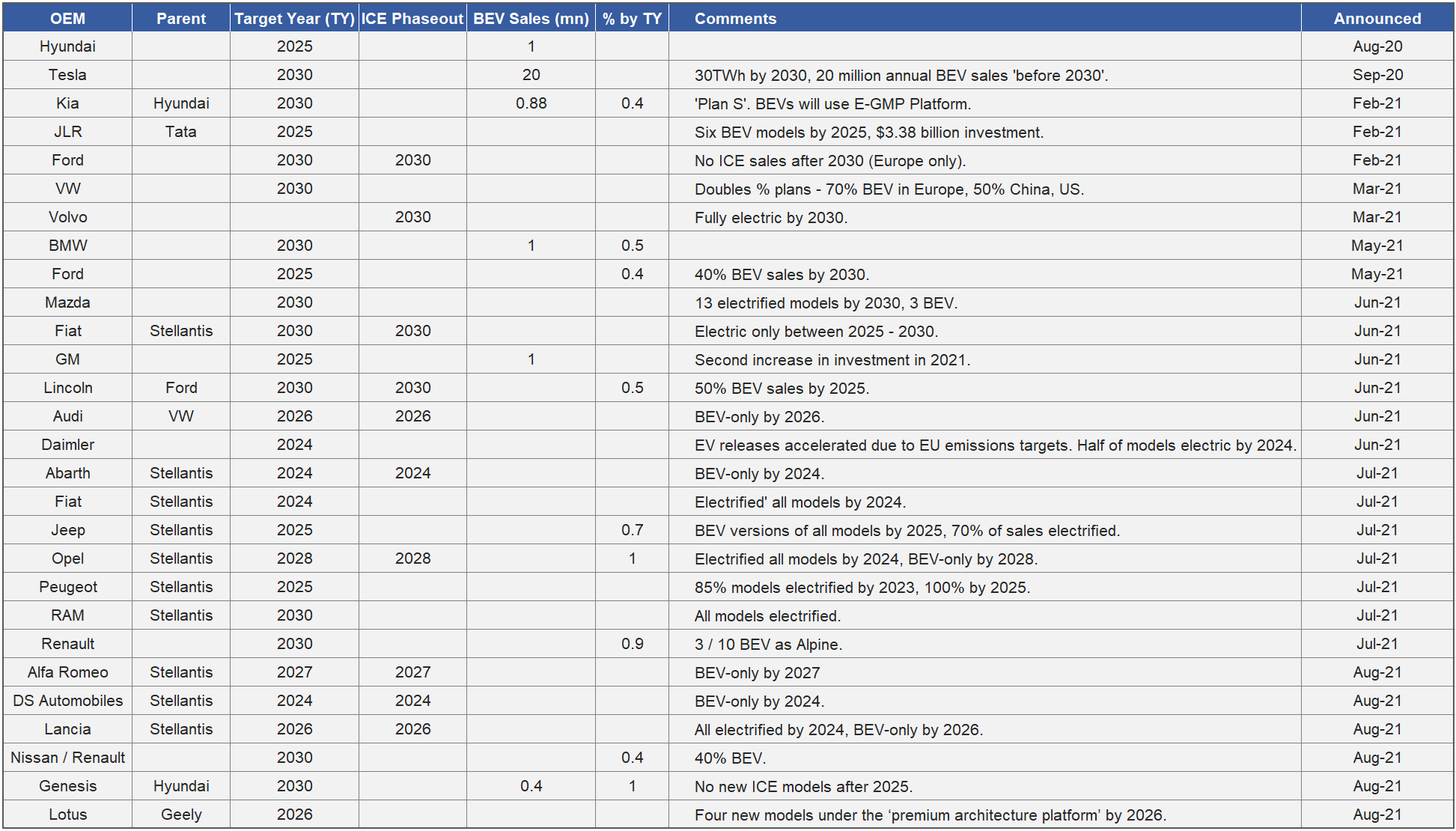
Task: Select the Hyundai cell in the first row
Action: pyautogui.click(x=67, y=46)
